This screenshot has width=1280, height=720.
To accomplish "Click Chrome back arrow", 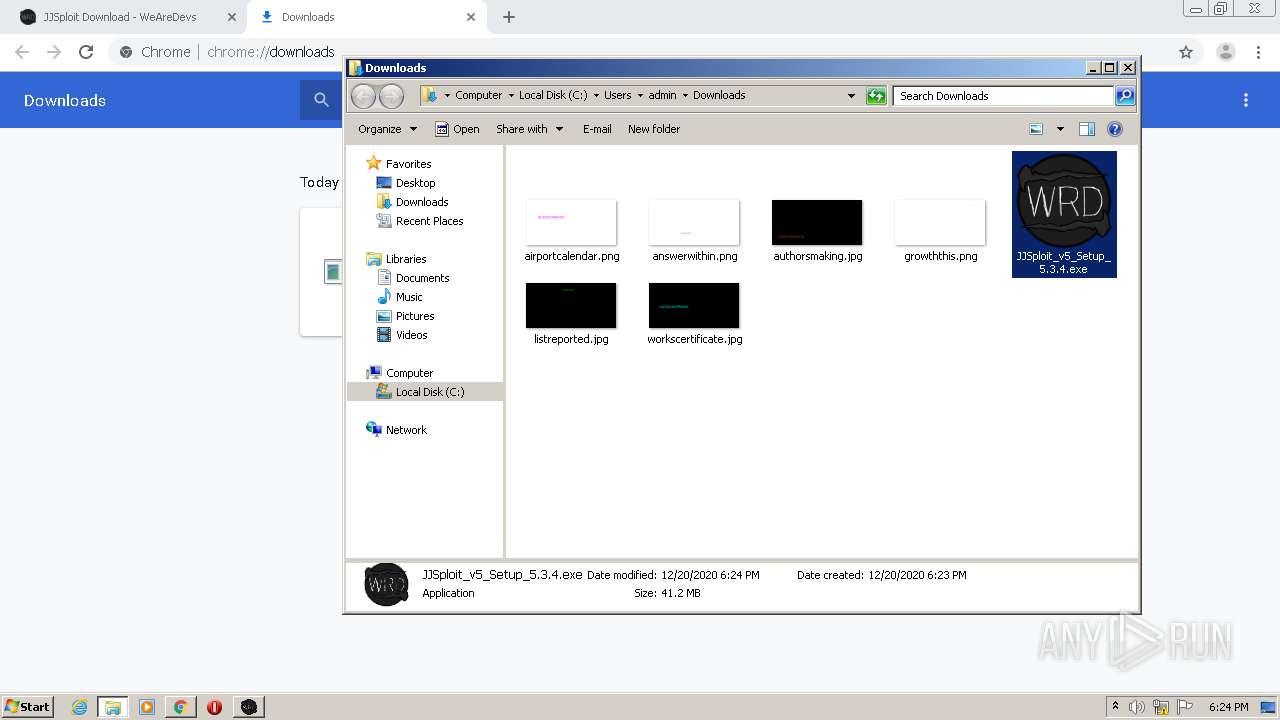I will [22, 52].
